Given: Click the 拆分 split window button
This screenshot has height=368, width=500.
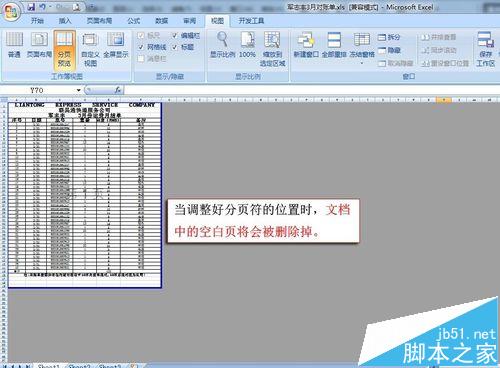Looking at the screenshot, I should click(x=389, y=37).
